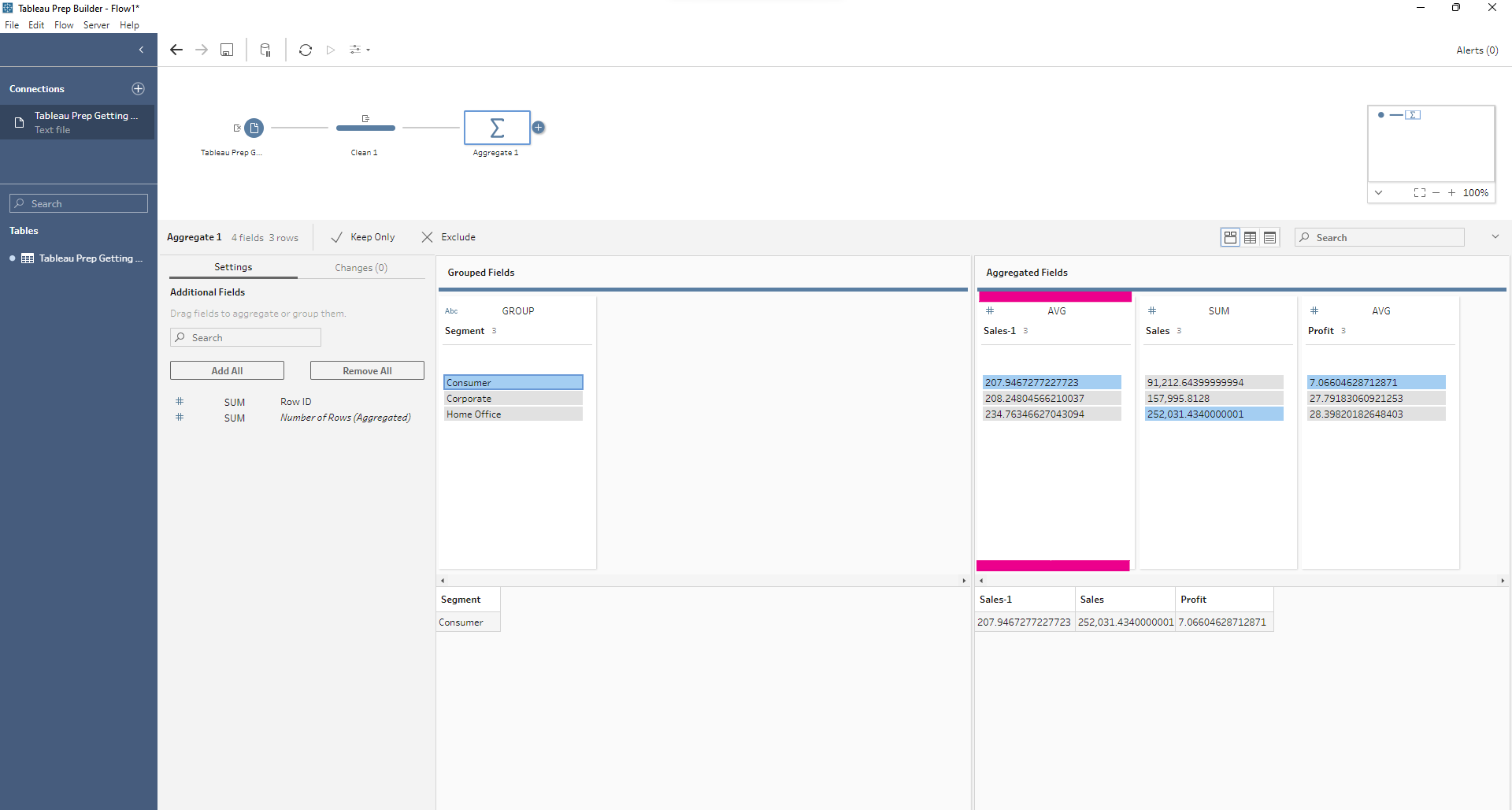Image resolution: width=1512 pixels, height=810 pixels.
Task: Click the Abc type icon on Segment
Action: (x=451, y=311)
